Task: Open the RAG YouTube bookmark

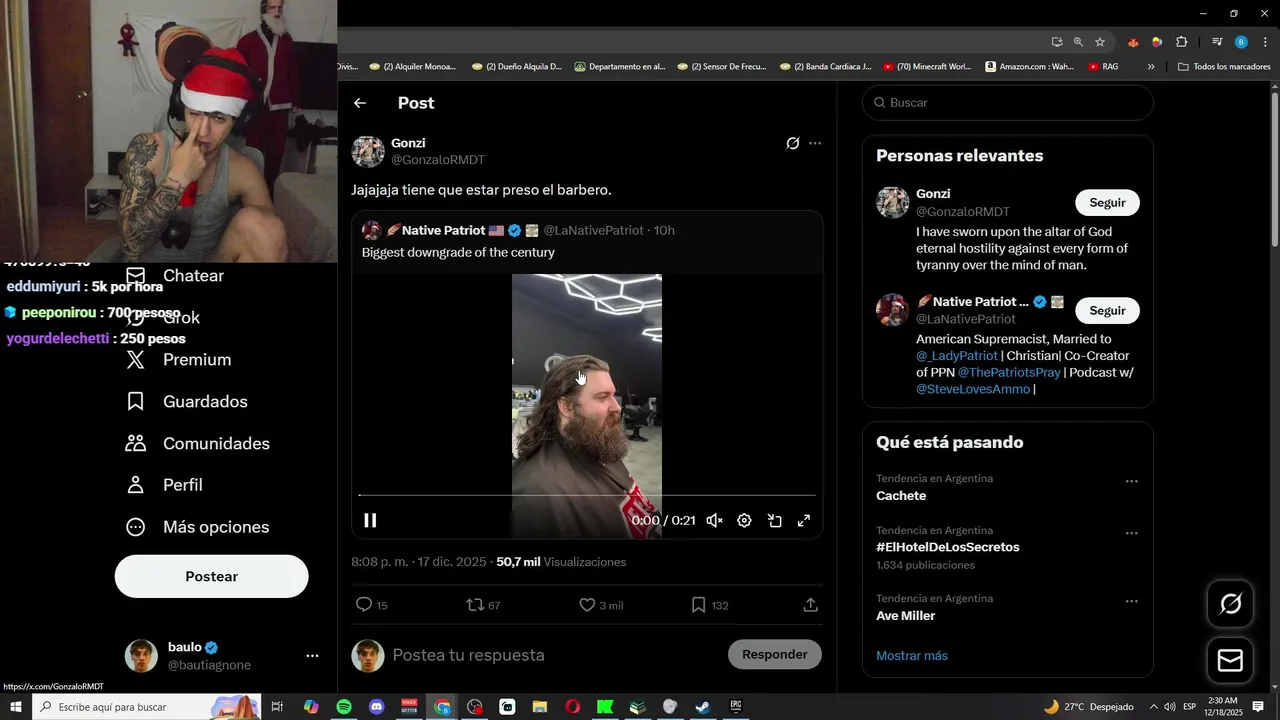Action: [x=1103, y=67]
